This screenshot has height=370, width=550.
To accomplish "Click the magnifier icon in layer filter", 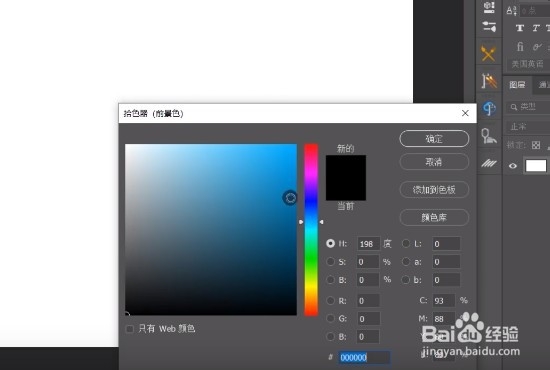I will 514,107.
